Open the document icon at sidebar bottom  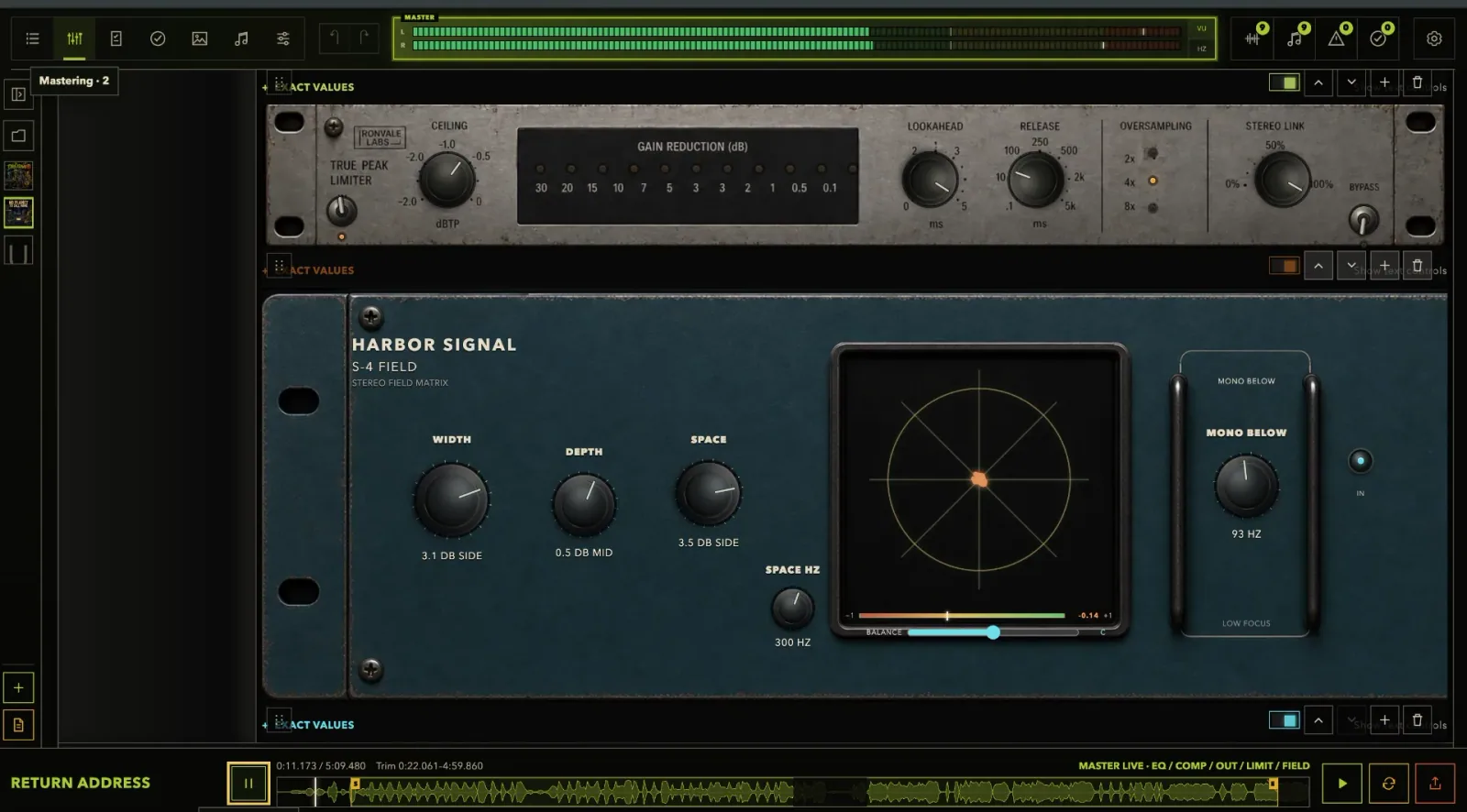coord(18,725)
